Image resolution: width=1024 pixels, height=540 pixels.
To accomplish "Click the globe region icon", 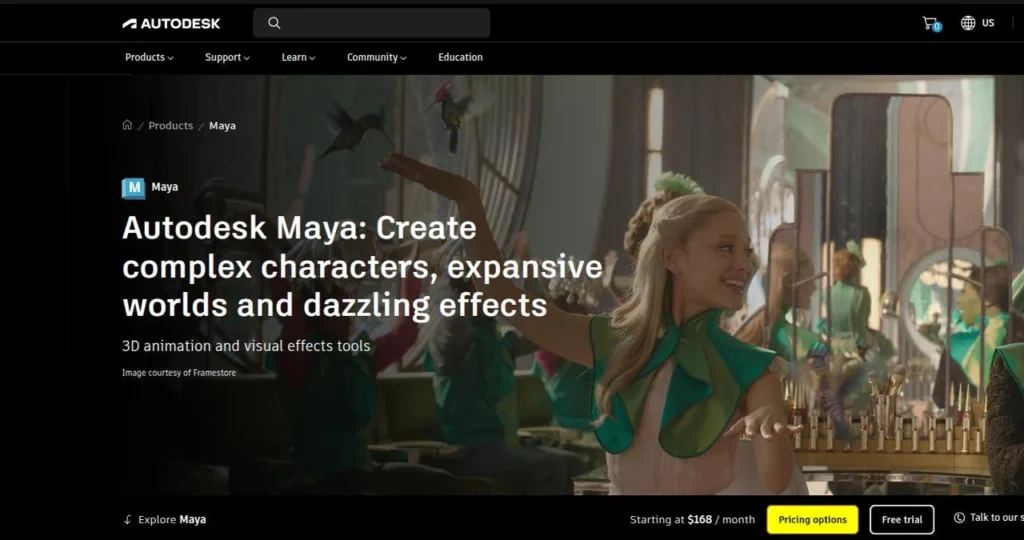I will [968, 23].
